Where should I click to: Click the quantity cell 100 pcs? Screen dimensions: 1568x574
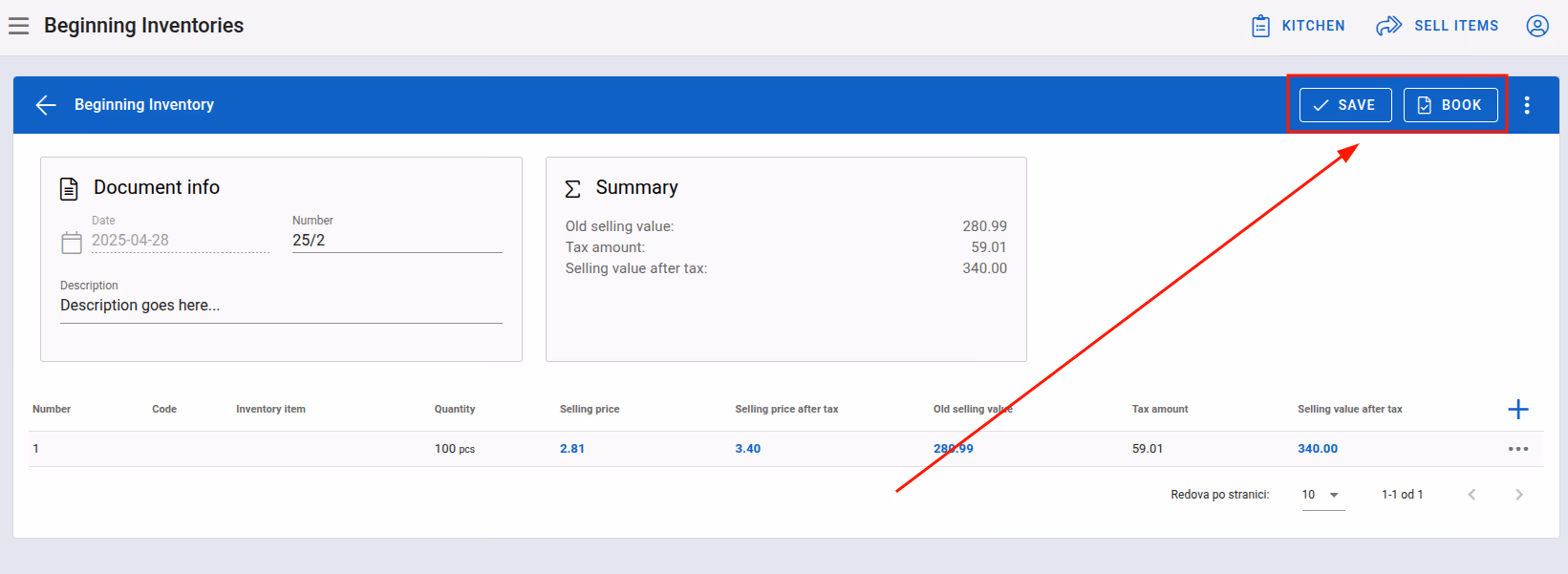point(455,449)
